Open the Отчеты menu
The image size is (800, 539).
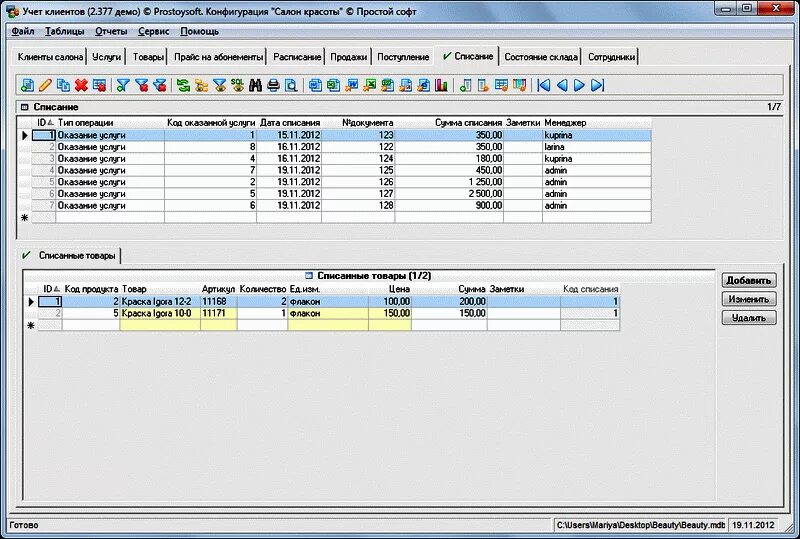(x=111, y=31)
